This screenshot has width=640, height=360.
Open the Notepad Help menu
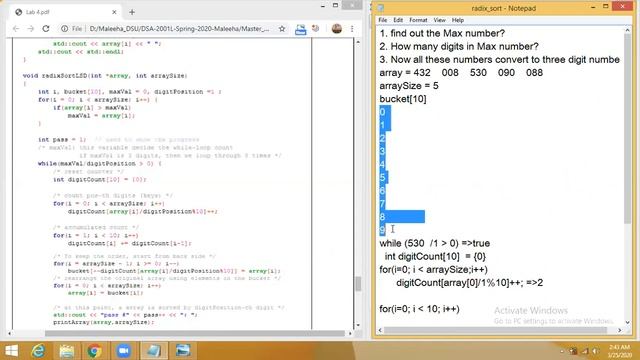458,20
